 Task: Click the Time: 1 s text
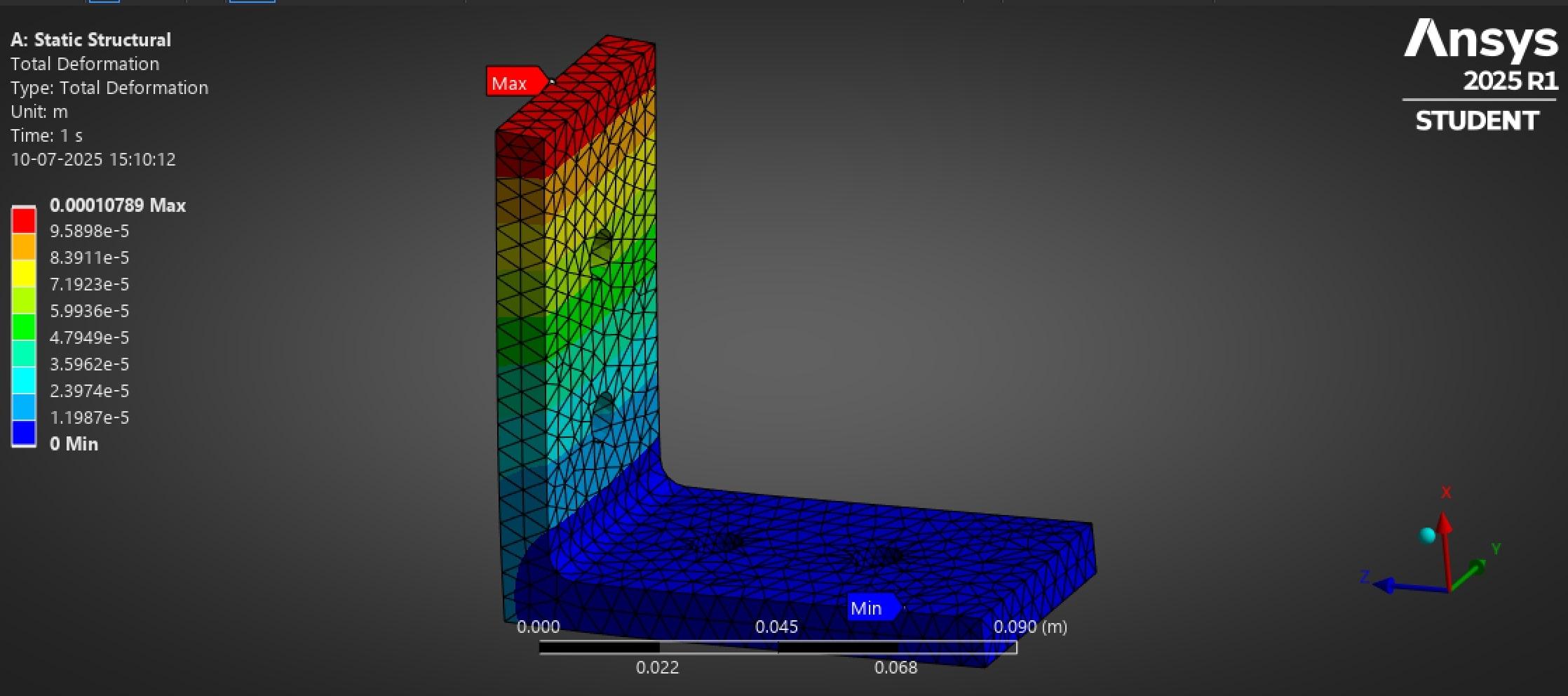pos(46,135)
